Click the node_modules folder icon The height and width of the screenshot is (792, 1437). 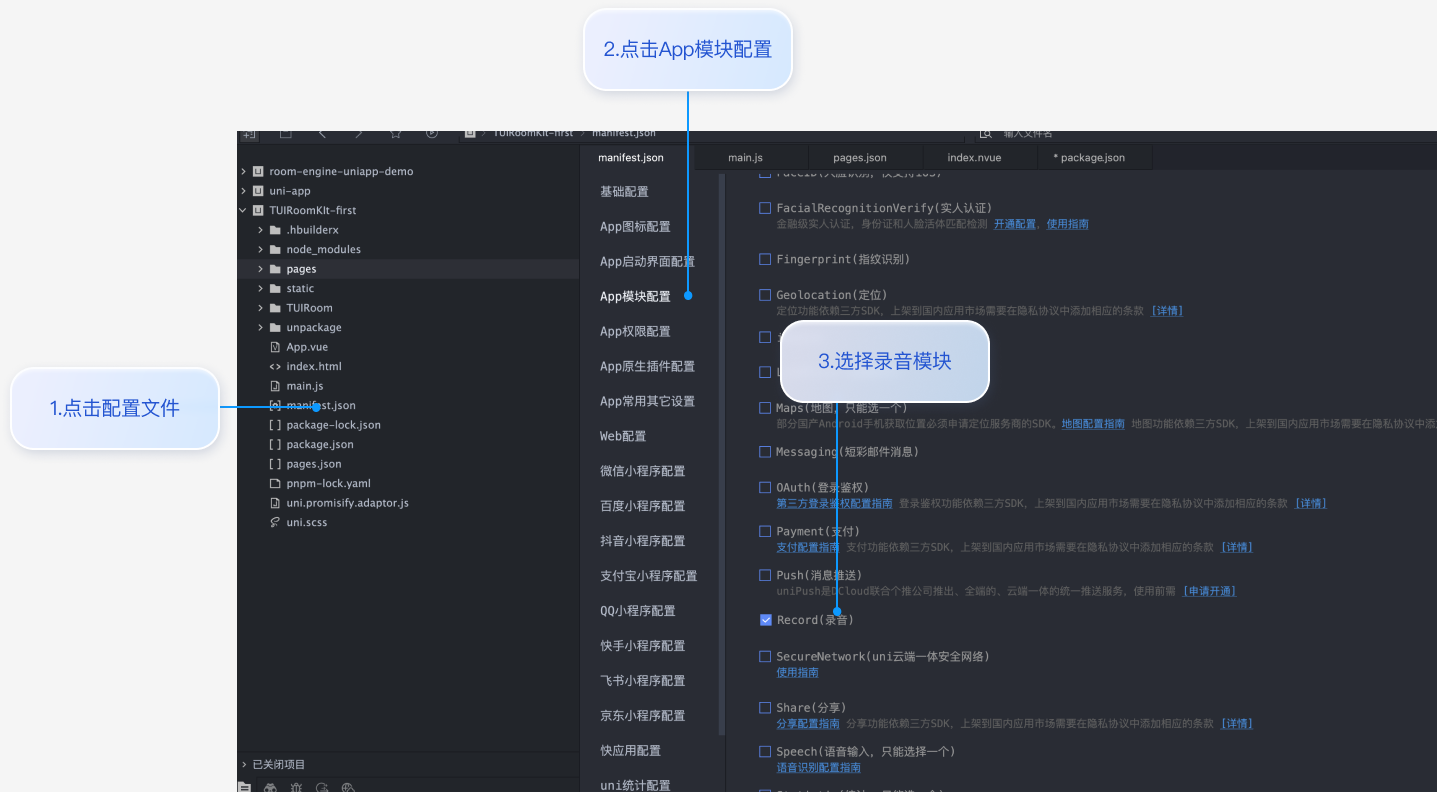coord(275,249)
